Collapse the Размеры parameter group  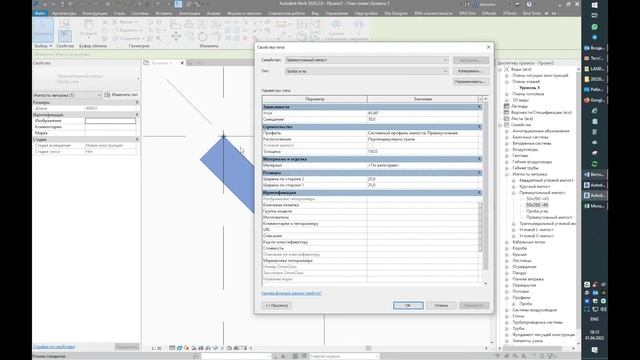[x=479, y=173]
